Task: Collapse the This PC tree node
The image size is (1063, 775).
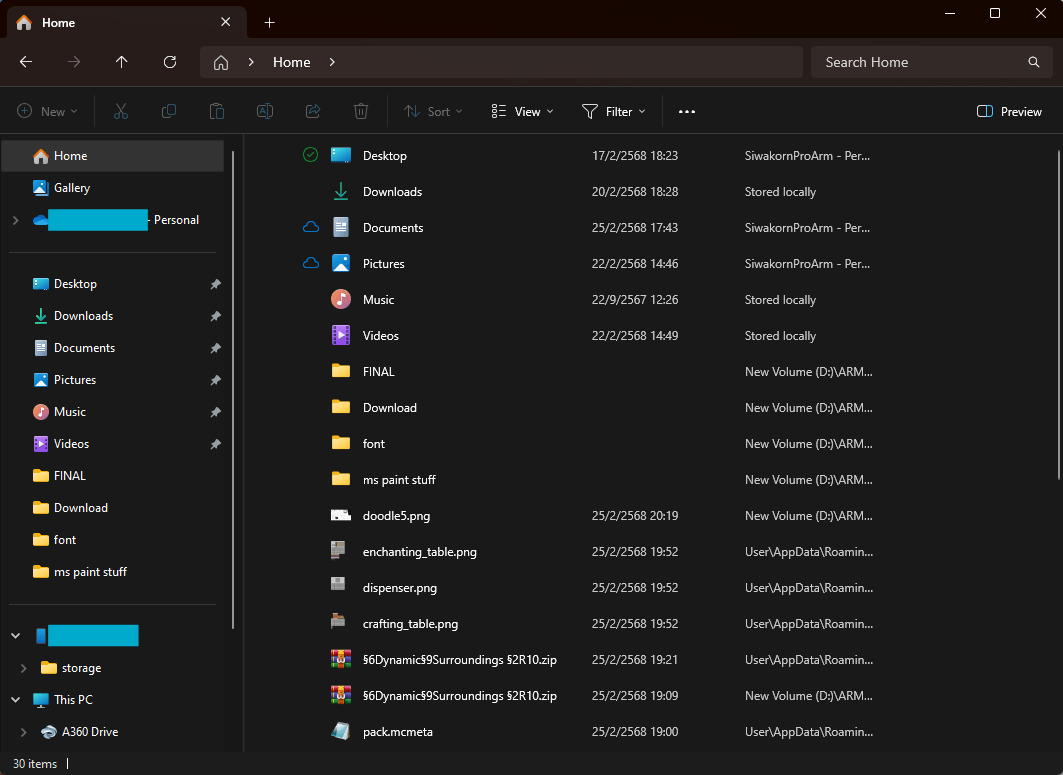Action: point(15,700)
